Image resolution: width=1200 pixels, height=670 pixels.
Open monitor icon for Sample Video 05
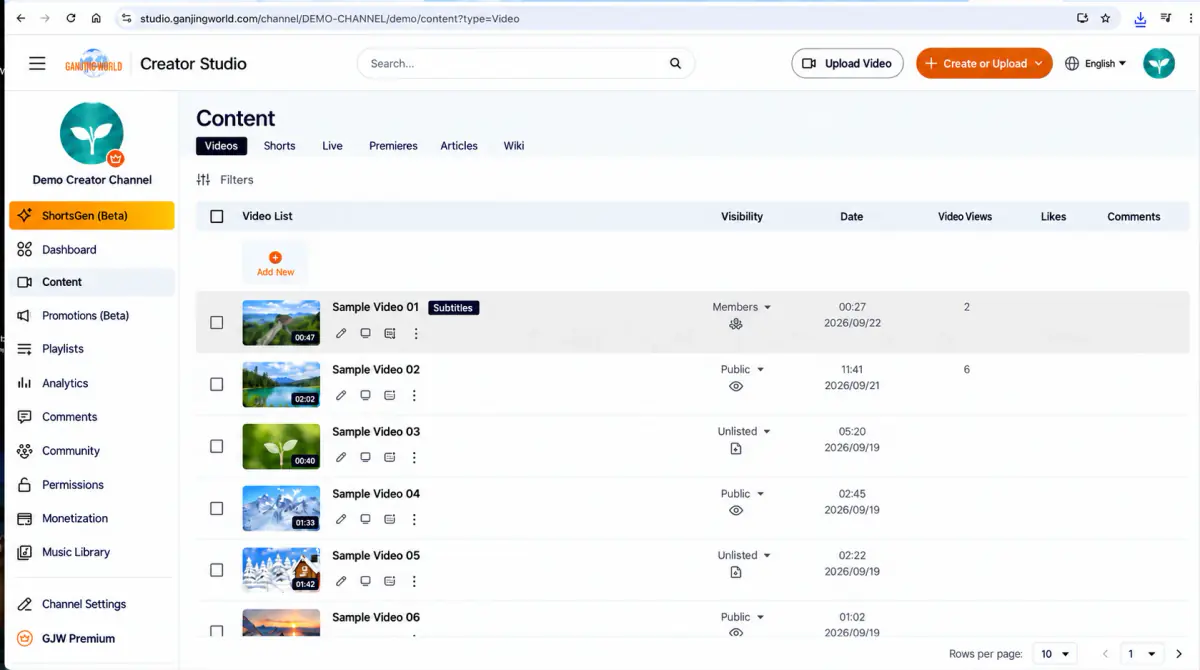point(366,581)
